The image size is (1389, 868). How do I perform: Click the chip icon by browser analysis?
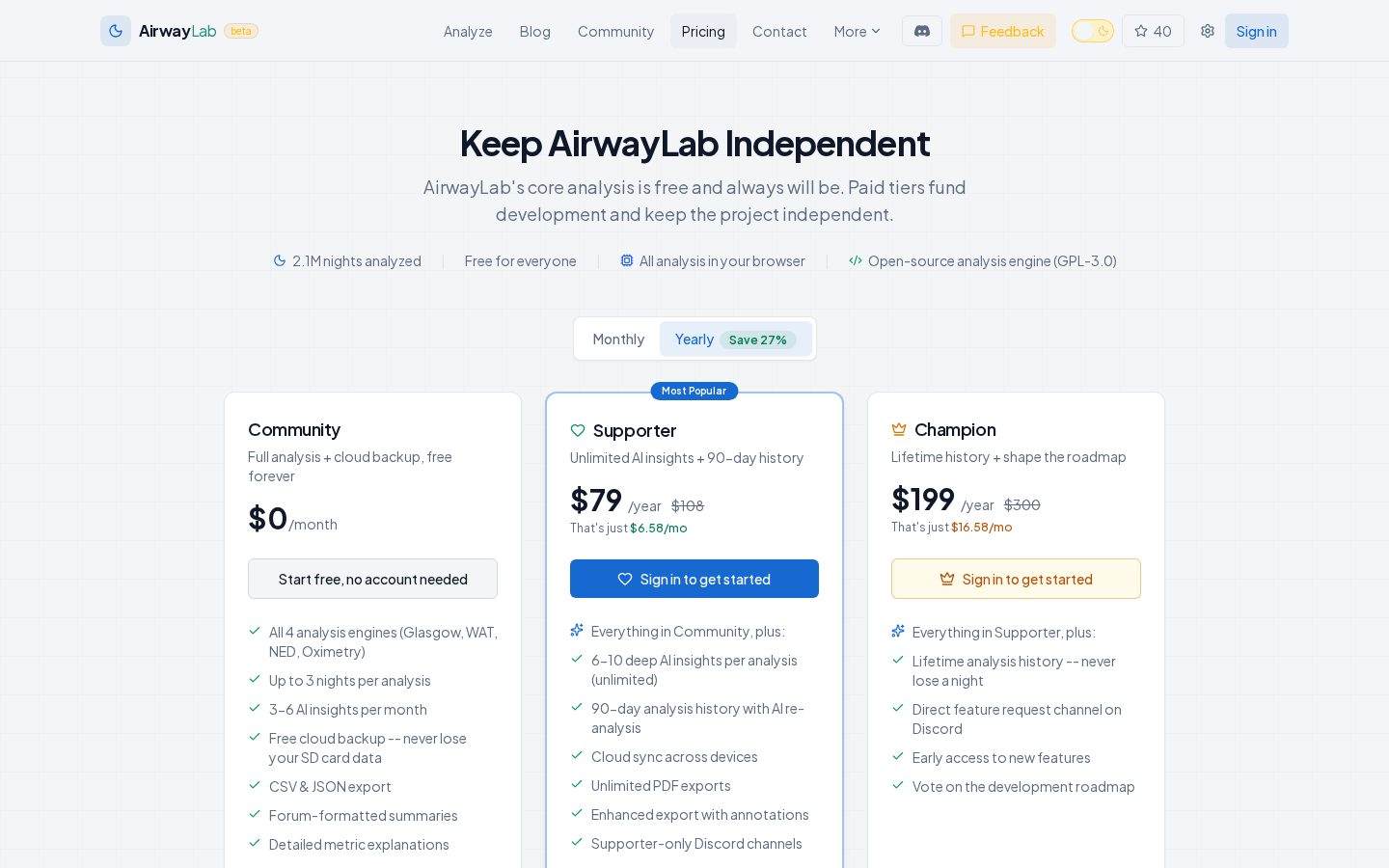tap(627, 260)
